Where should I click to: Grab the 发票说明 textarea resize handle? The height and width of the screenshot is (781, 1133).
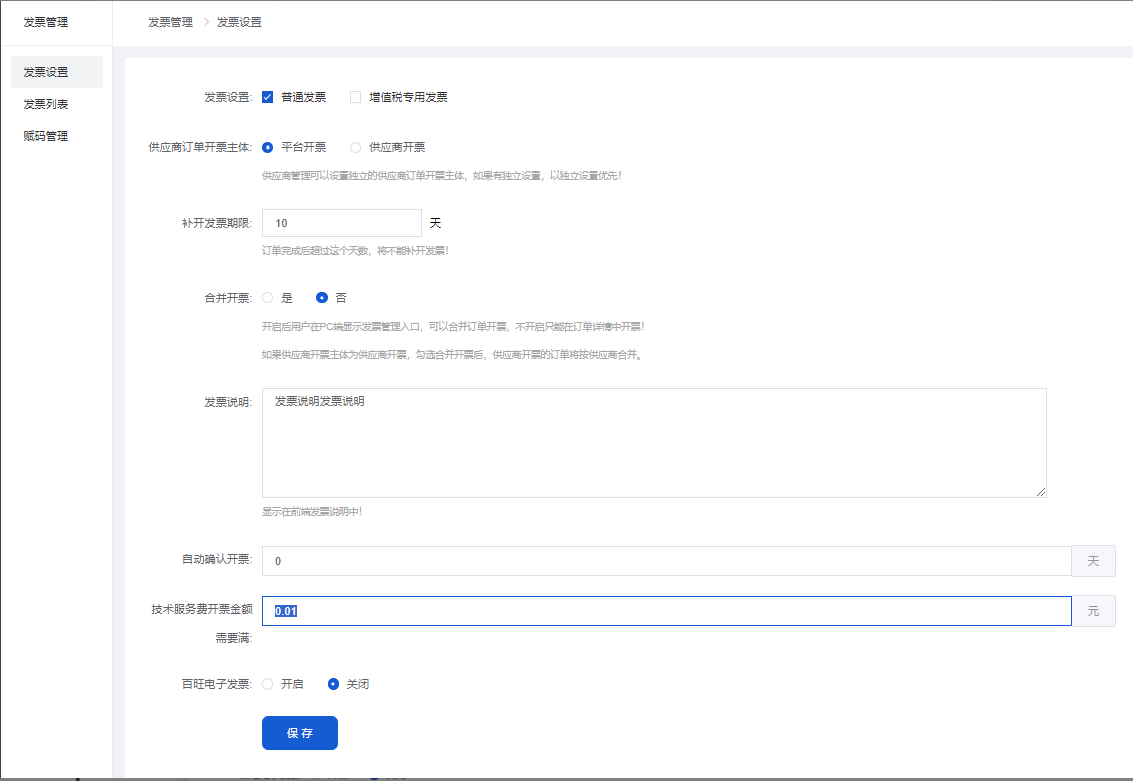coord(1041,492)
